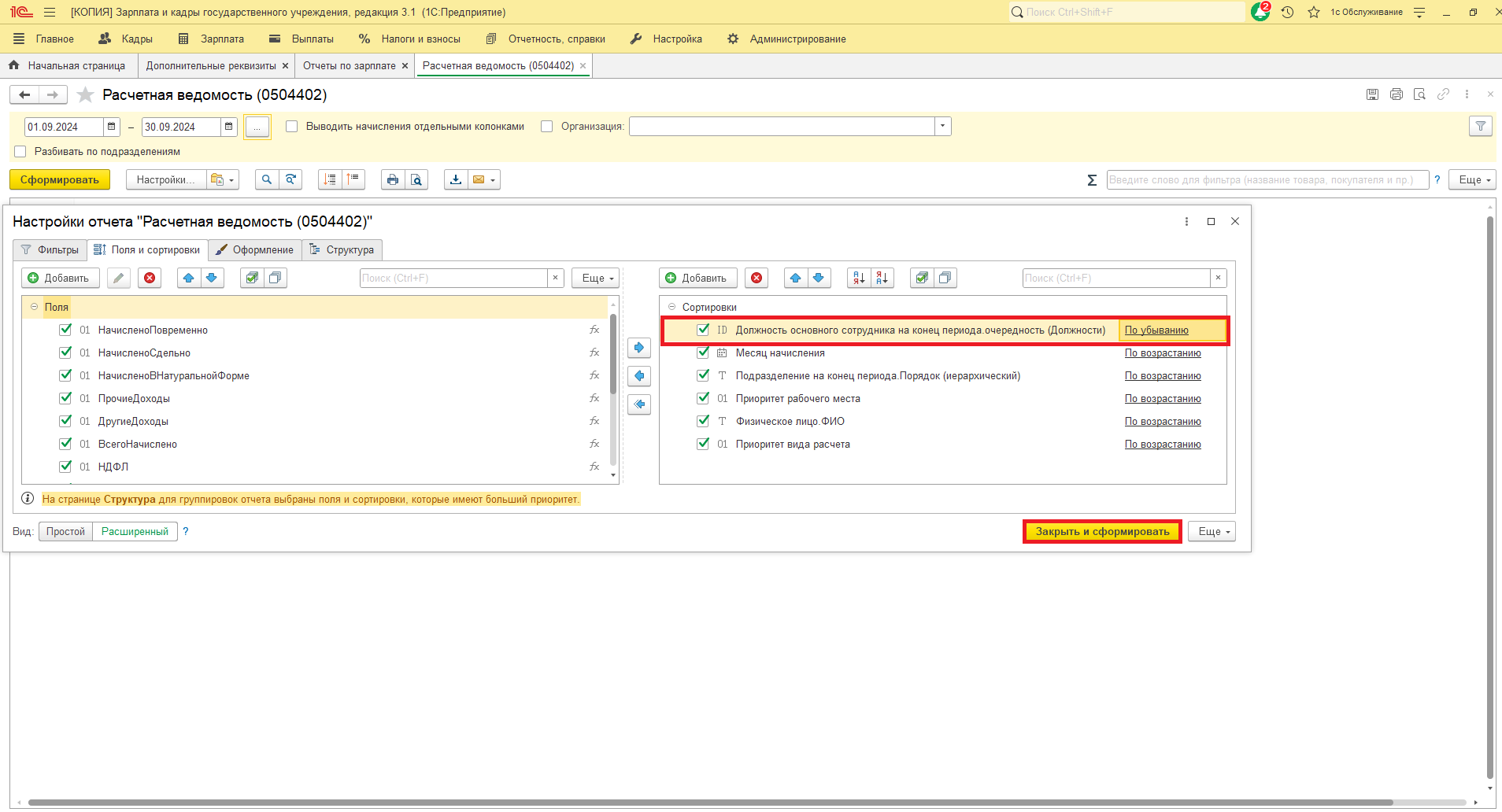Go back with the left arrow button
The image size is (1502, 812).
click(x=24, y=95)
